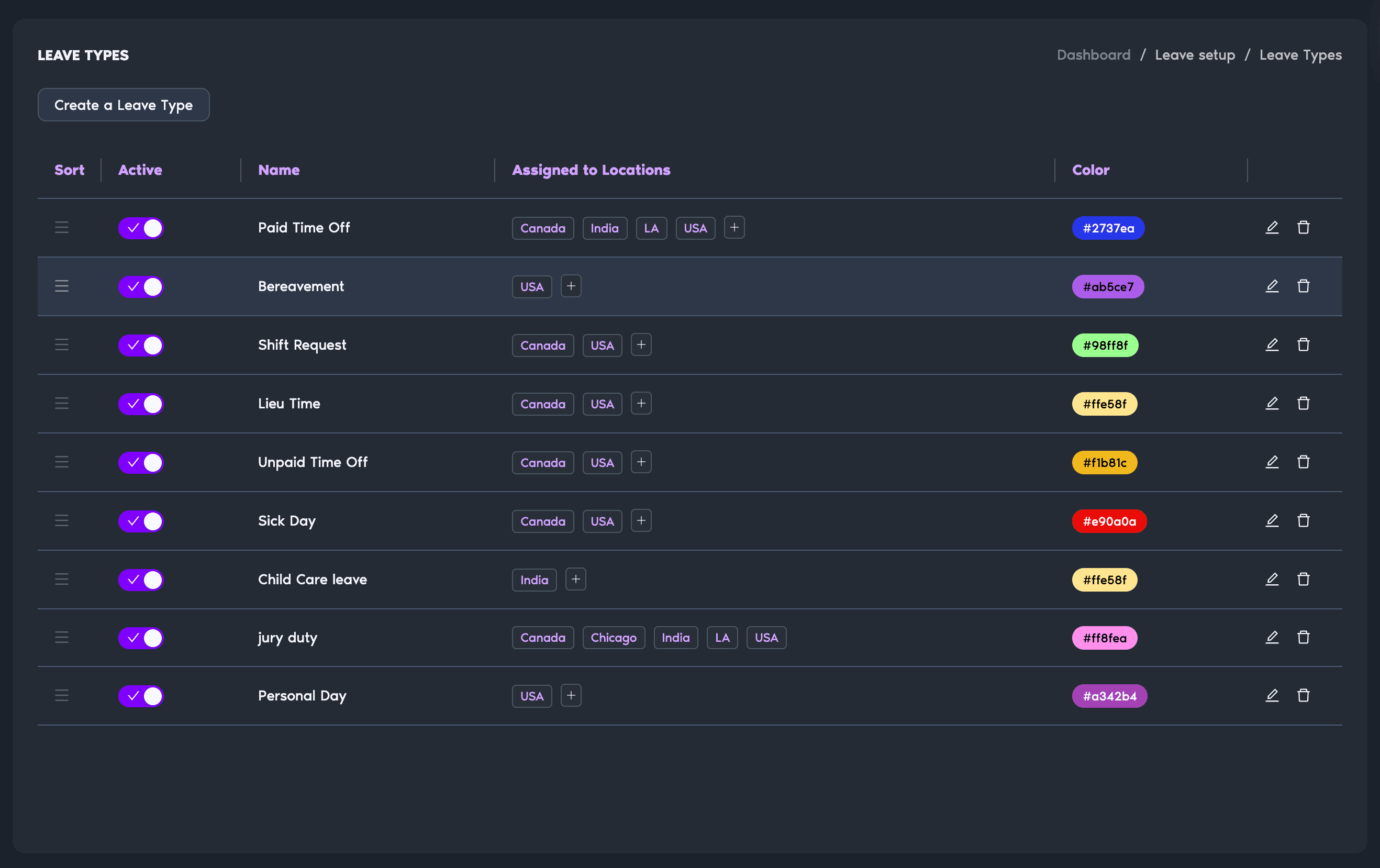Grab the sort handle for Paid Time Off
Viewport: 1380px width, 868px height.
click(x=62, y=227)
